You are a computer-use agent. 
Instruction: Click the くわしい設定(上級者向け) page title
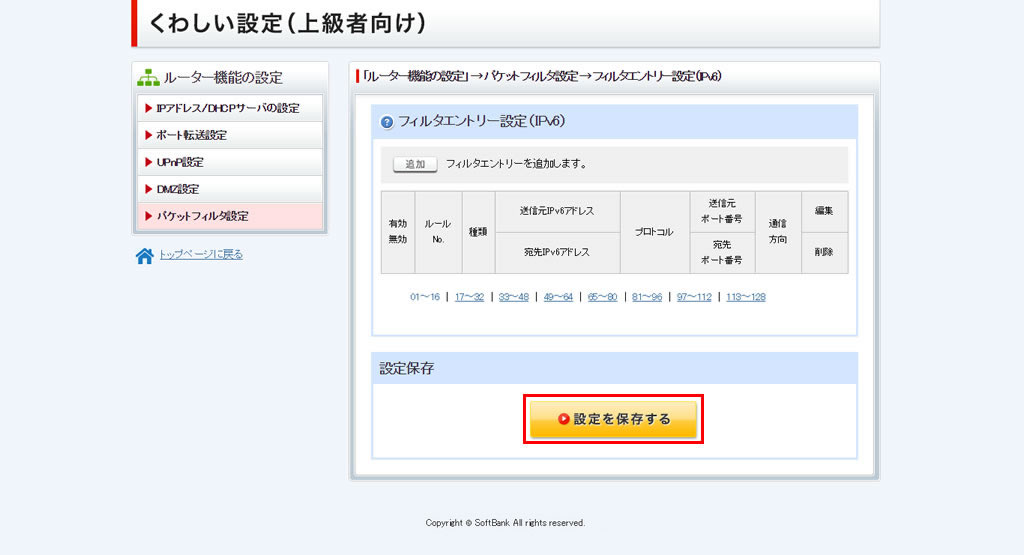click(287, 24)
